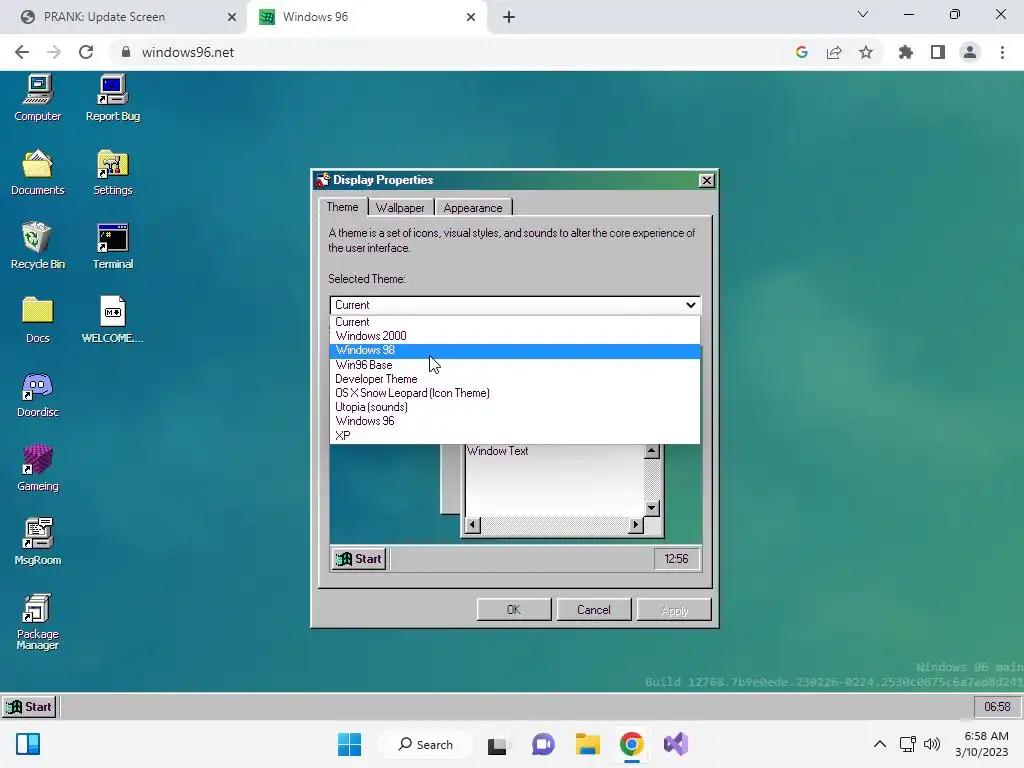Viewport: 1024px width, 768px height.
Task: Open File Explorer from taskbar
Action: (588, 744)
